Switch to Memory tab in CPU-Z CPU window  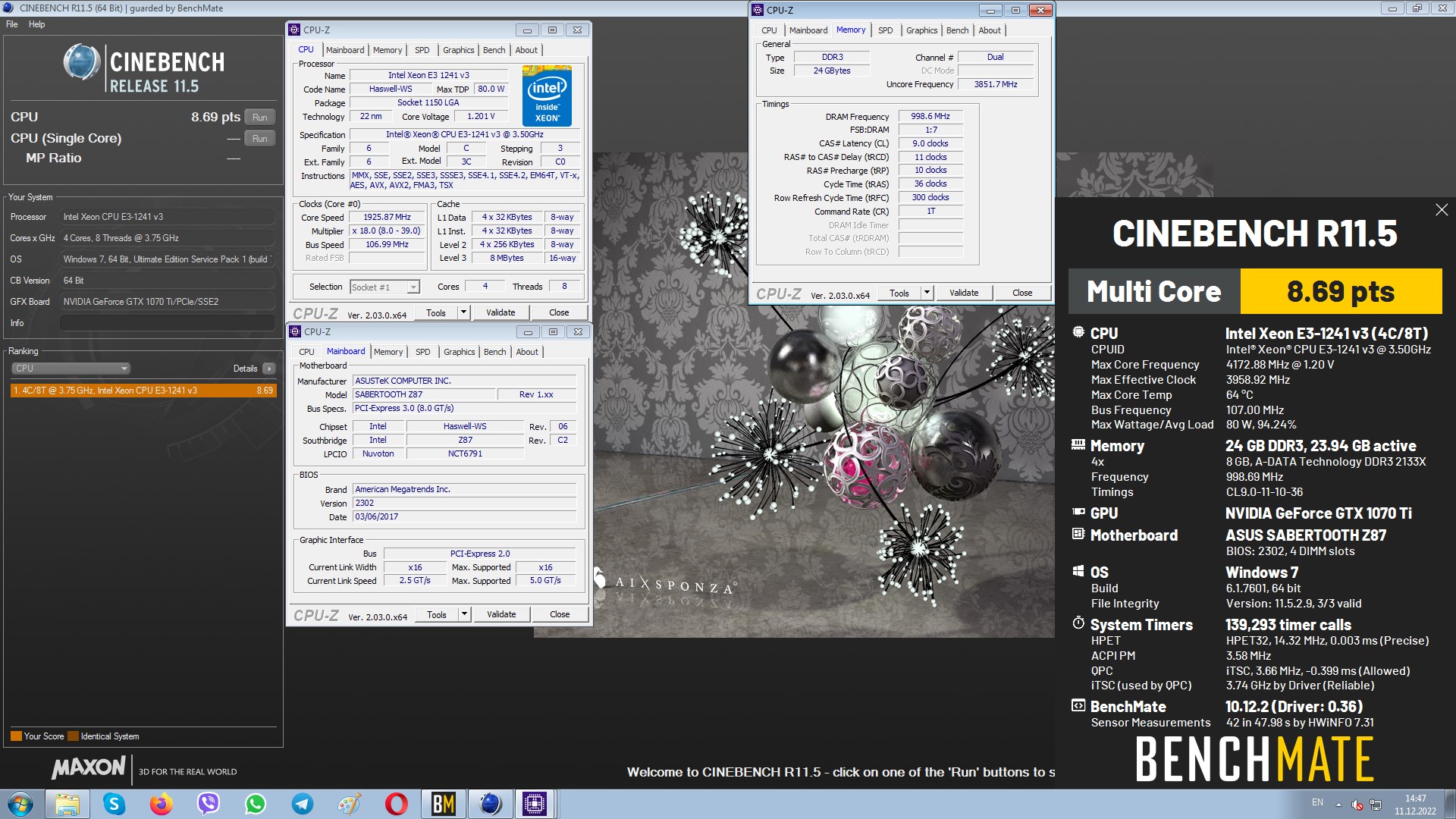coord(388,50)
